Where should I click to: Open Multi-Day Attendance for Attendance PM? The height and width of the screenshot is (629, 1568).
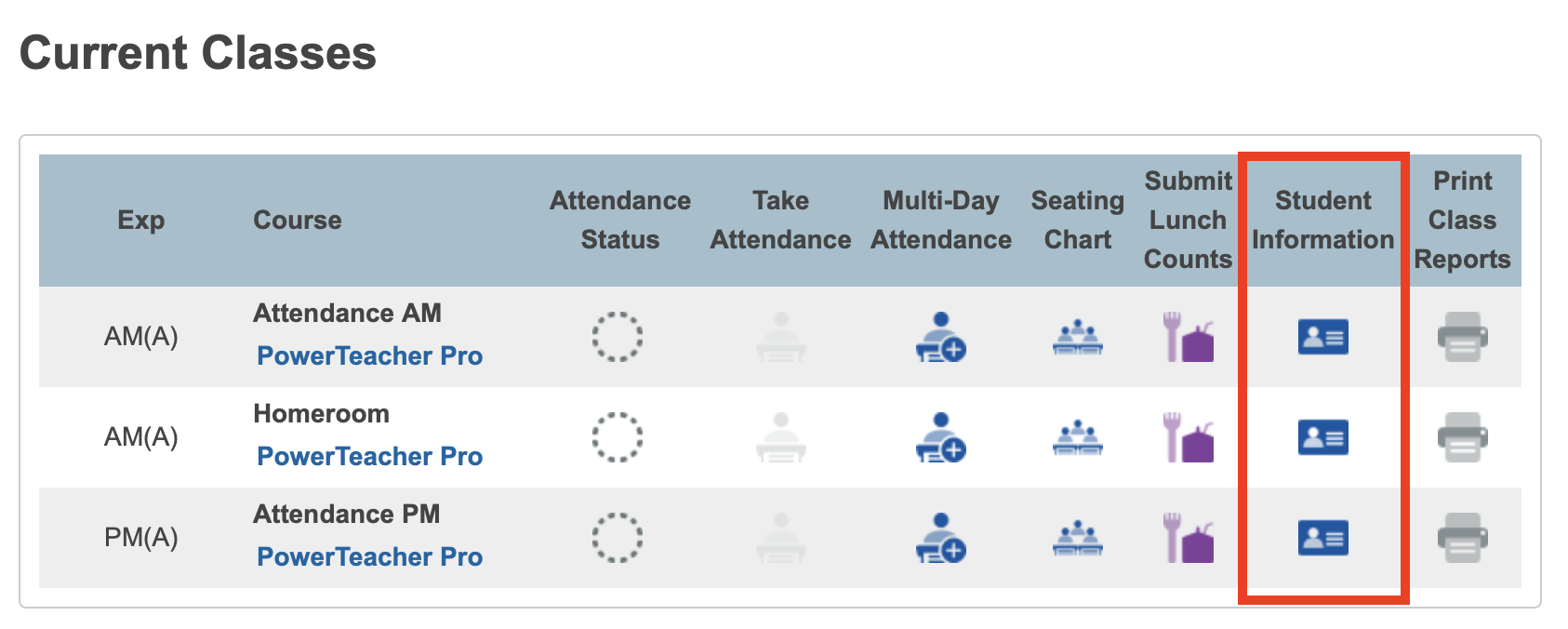pos(940,539)
